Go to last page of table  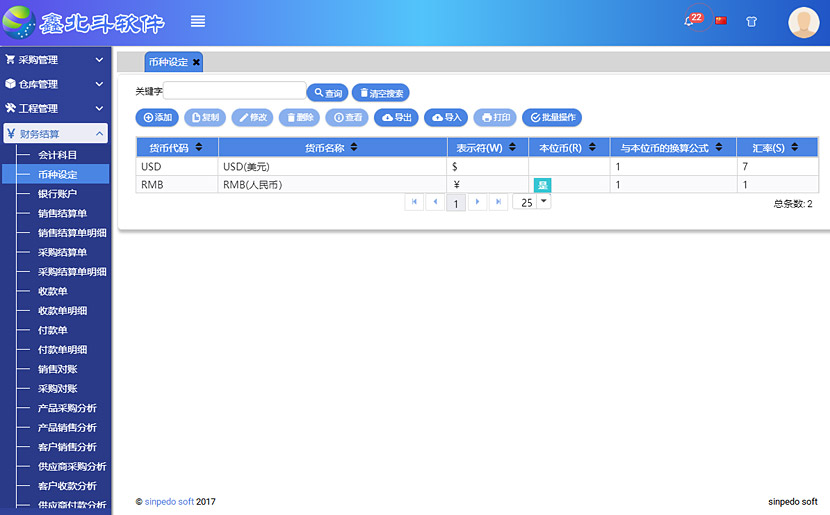pos(498,202)
